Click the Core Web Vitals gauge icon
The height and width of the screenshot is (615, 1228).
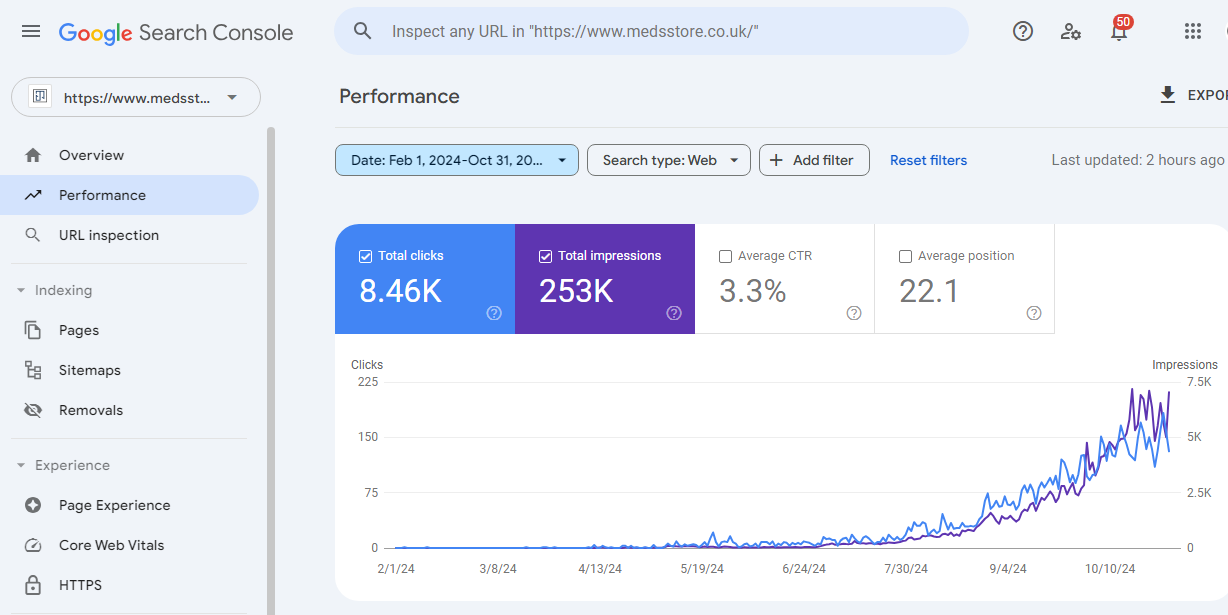click(33, 545)
